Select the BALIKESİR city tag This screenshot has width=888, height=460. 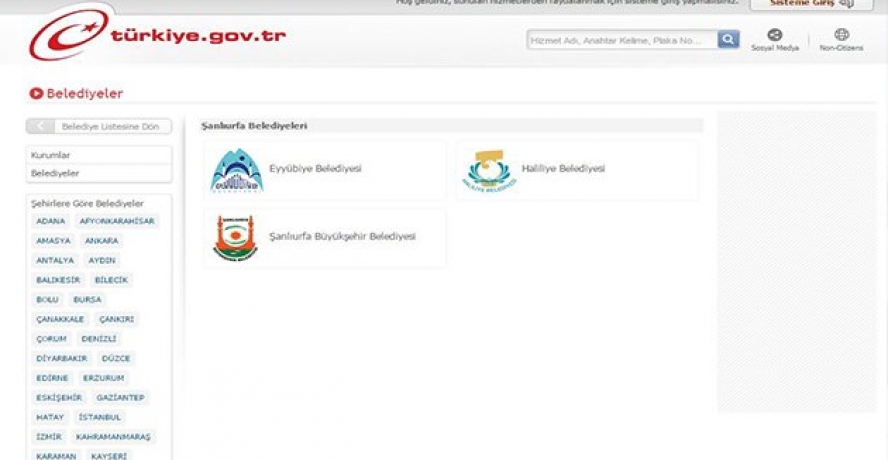pyautogui.click(x=58, y=280)
